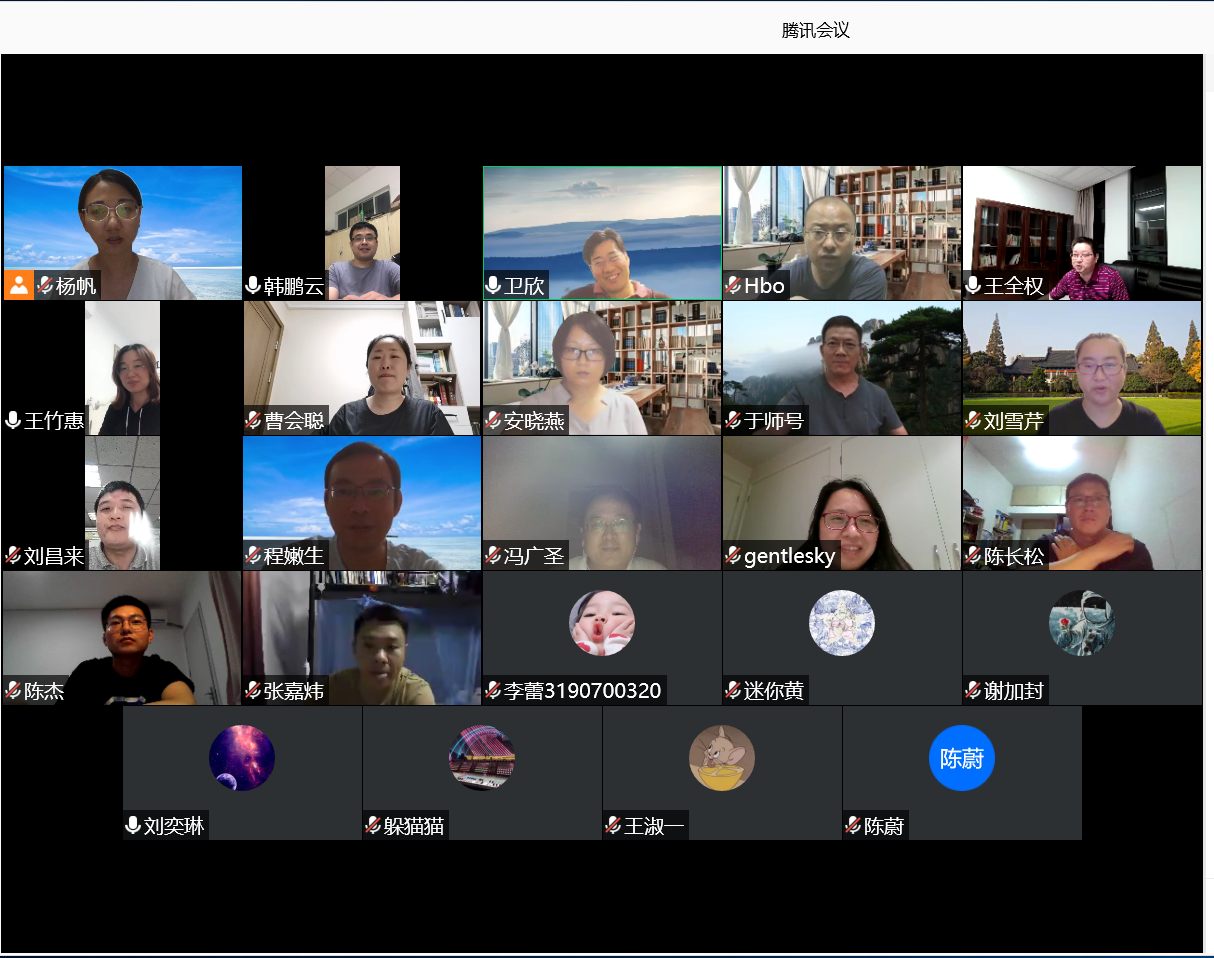Click 程嫩生's muted microphone icon

coord(253,556)
